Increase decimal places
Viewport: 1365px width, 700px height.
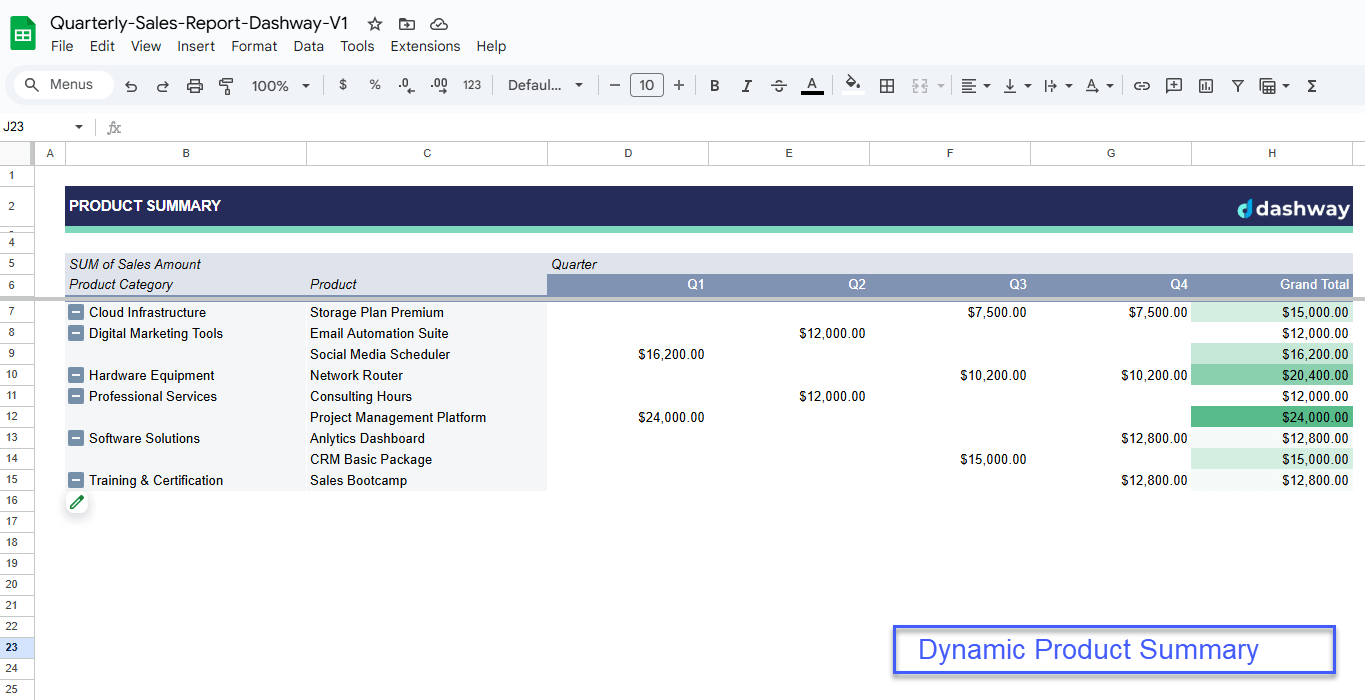(439, 85)
